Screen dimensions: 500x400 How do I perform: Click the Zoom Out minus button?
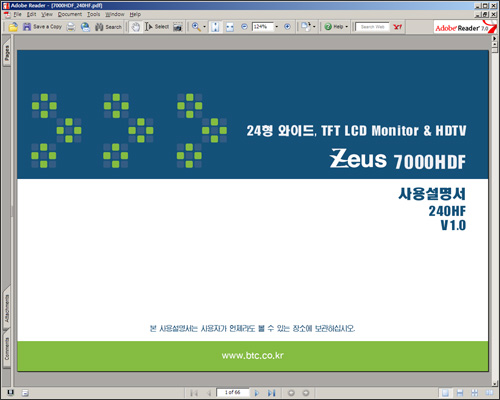point(244,27)
